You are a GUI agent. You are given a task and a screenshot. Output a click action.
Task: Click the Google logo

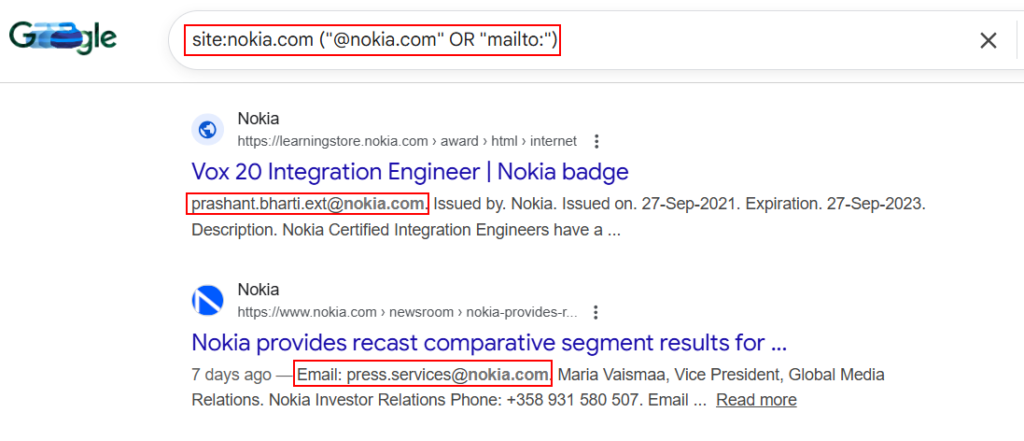click(x=63, y=38)
